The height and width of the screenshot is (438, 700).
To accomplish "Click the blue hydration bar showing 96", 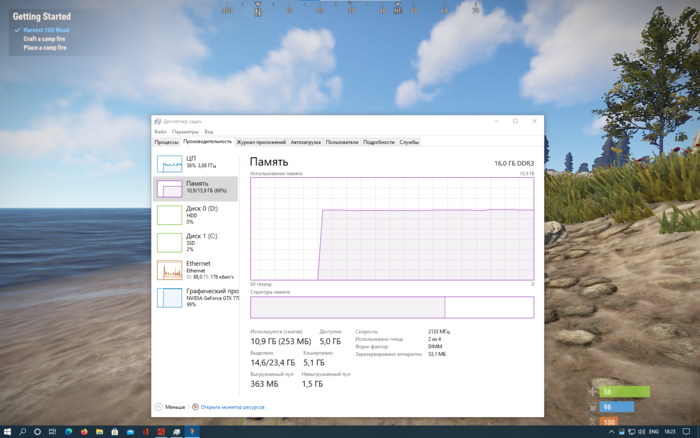I will tap(617, 407).
